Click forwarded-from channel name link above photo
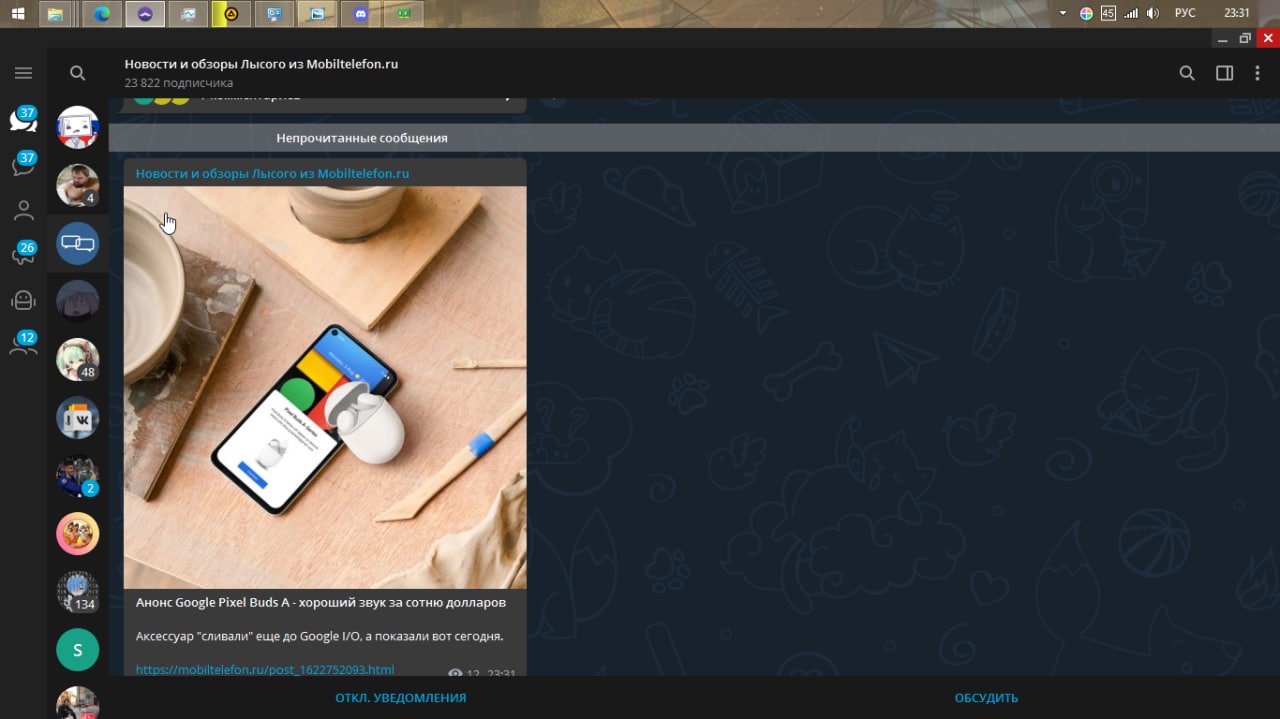 (272, 174)
